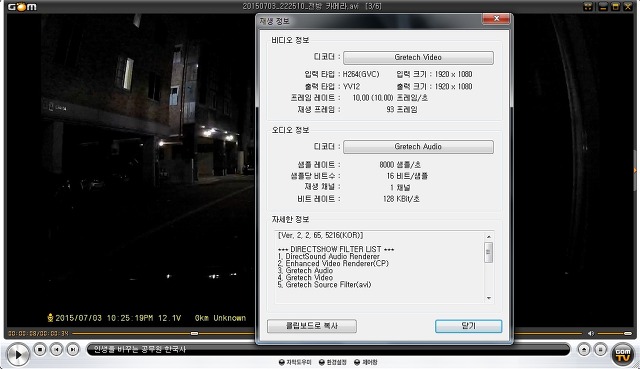
Task: Open the Gretech Video decoder button
Action: [418, 58]
